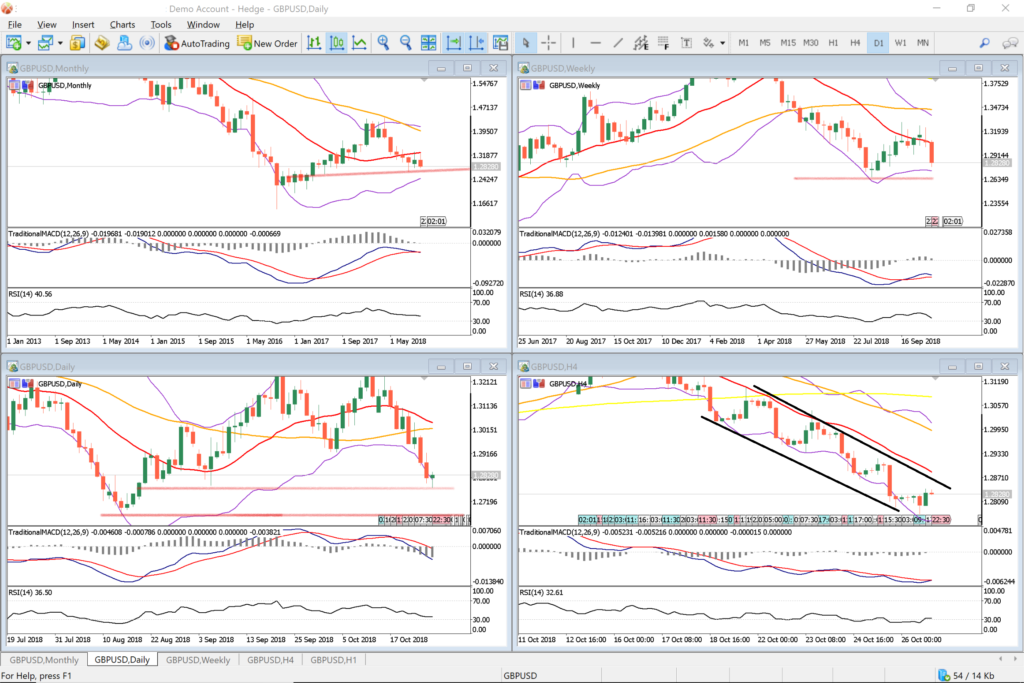Select the line chart style icon
Image resolution: width=1024 pixels, height=683 pixels.
359,43
